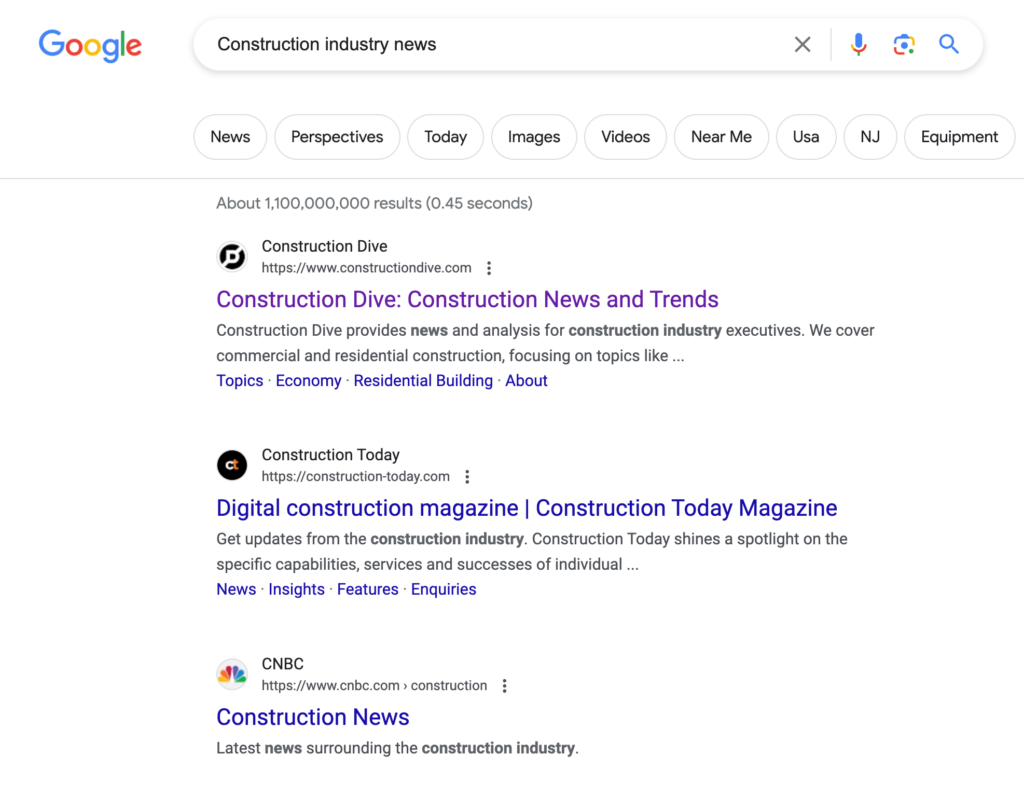Enable the Equipment search filter
The width and height of the screenshot is (1024, 796).
click(x=959, y=137)
